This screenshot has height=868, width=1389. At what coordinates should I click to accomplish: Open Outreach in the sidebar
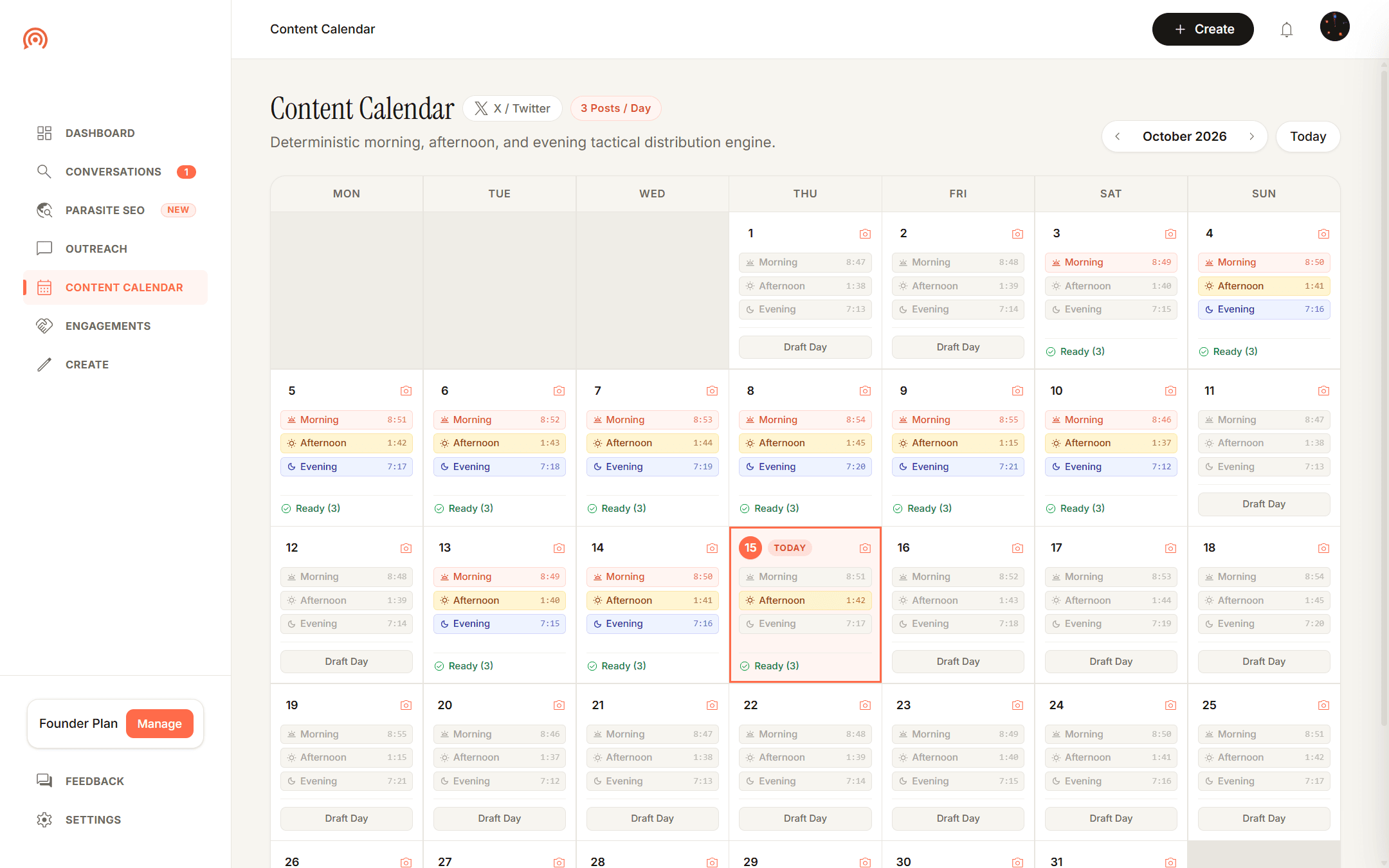pos(116,249)
